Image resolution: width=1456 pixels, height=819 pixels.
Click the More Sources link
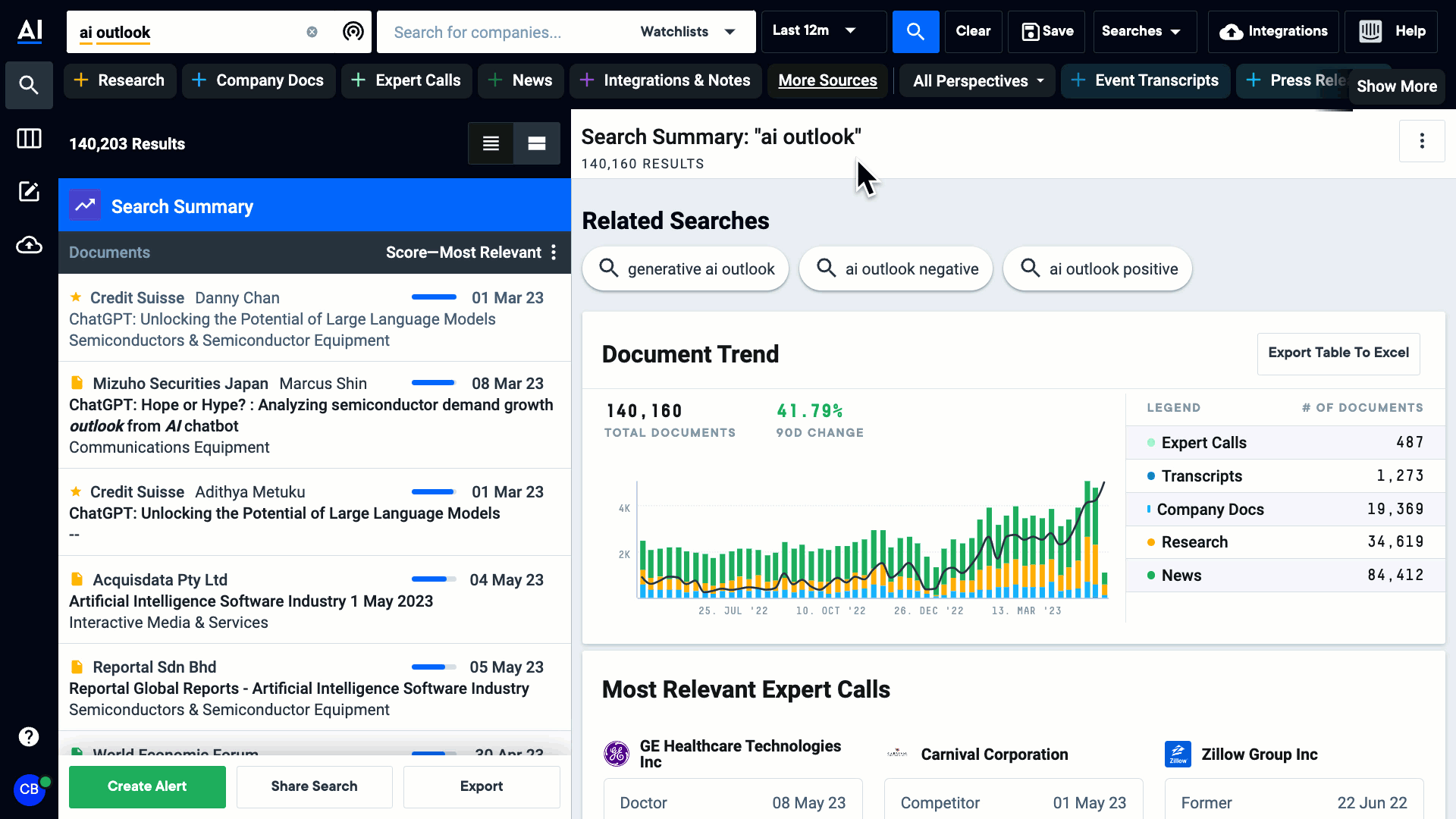(x=827, y=80)
